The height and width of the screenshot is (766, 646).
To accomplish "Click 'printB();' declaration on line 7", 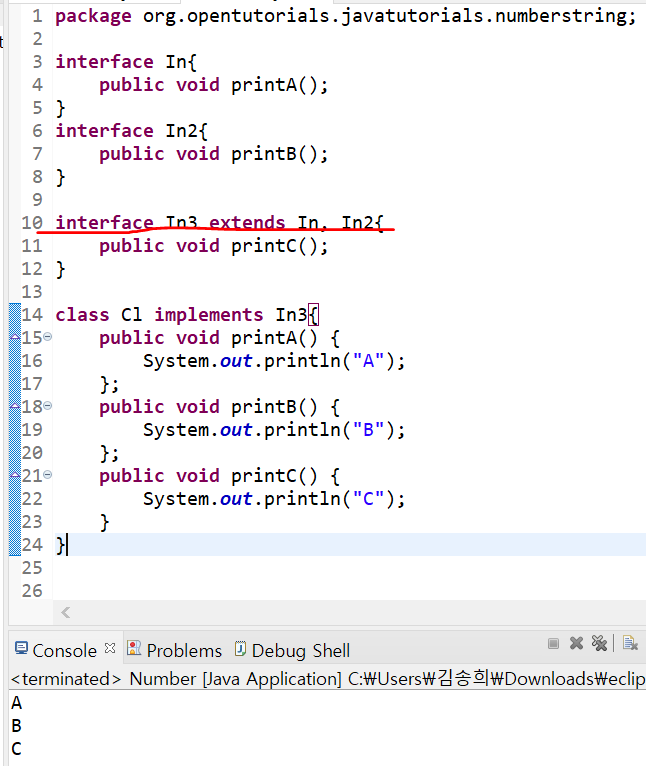I will pyautogui.click(x=280, y=154).
